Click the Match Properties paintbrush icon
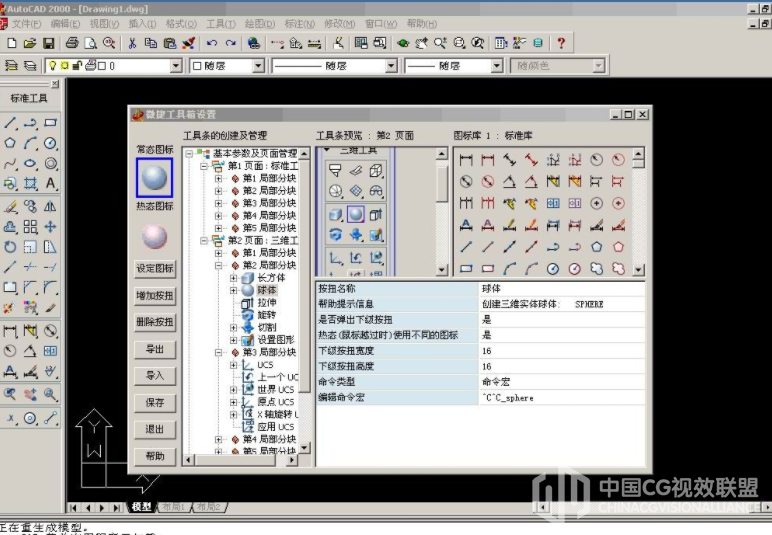 click(x=188, y=43)
